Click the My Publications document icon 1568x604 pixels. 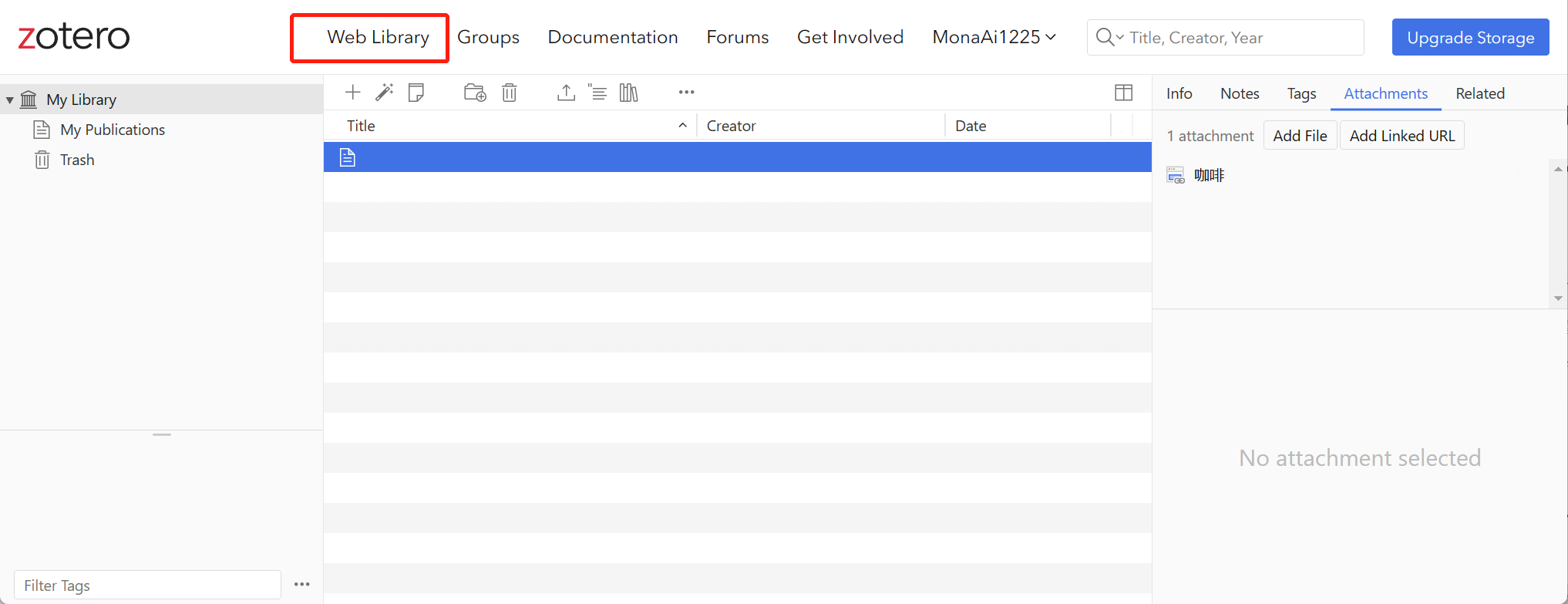(42, 130)
